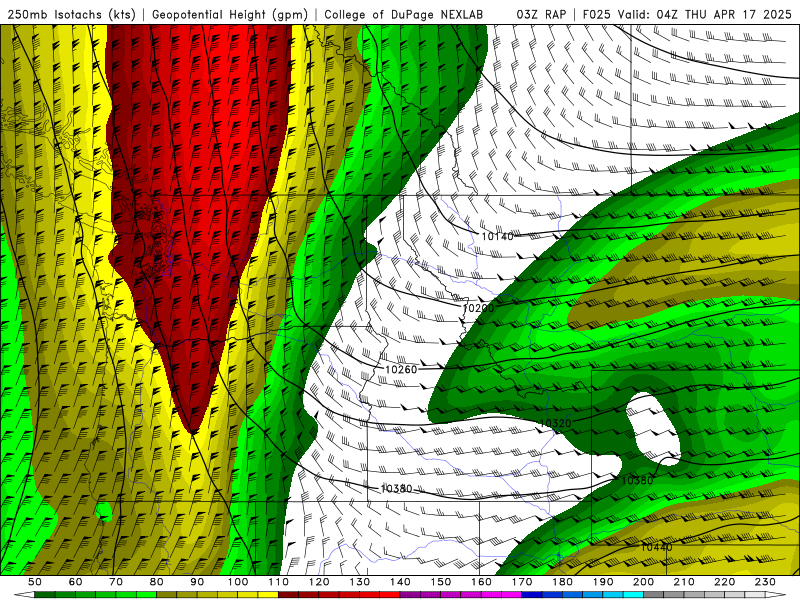Screen dimensions: 800x600
Task: Click the 120 value on the color scale
Action: [x=319, y=582]
